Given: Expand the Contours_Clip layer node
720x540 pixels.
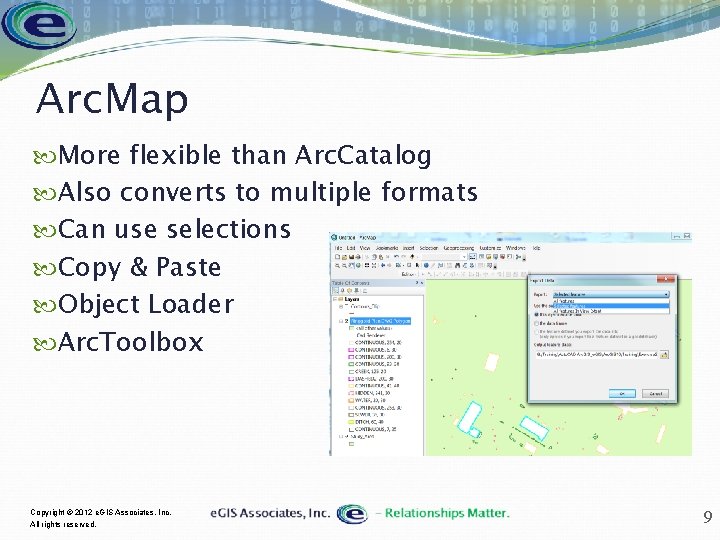Looking at the screenshot, I should coord(341,307).
